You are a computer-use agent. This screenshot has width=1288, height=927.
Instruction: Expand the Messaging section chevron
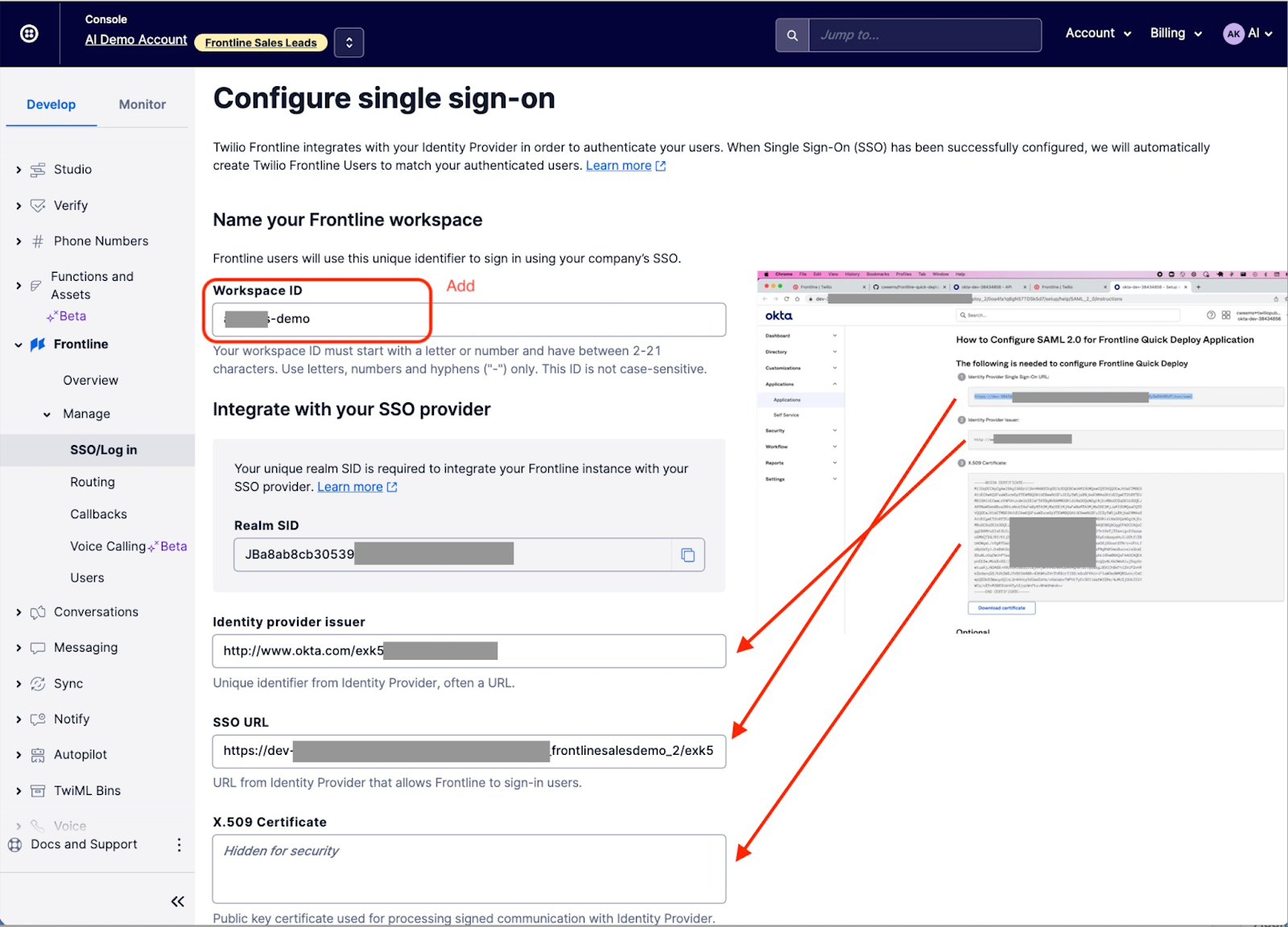tap(19, 648)
